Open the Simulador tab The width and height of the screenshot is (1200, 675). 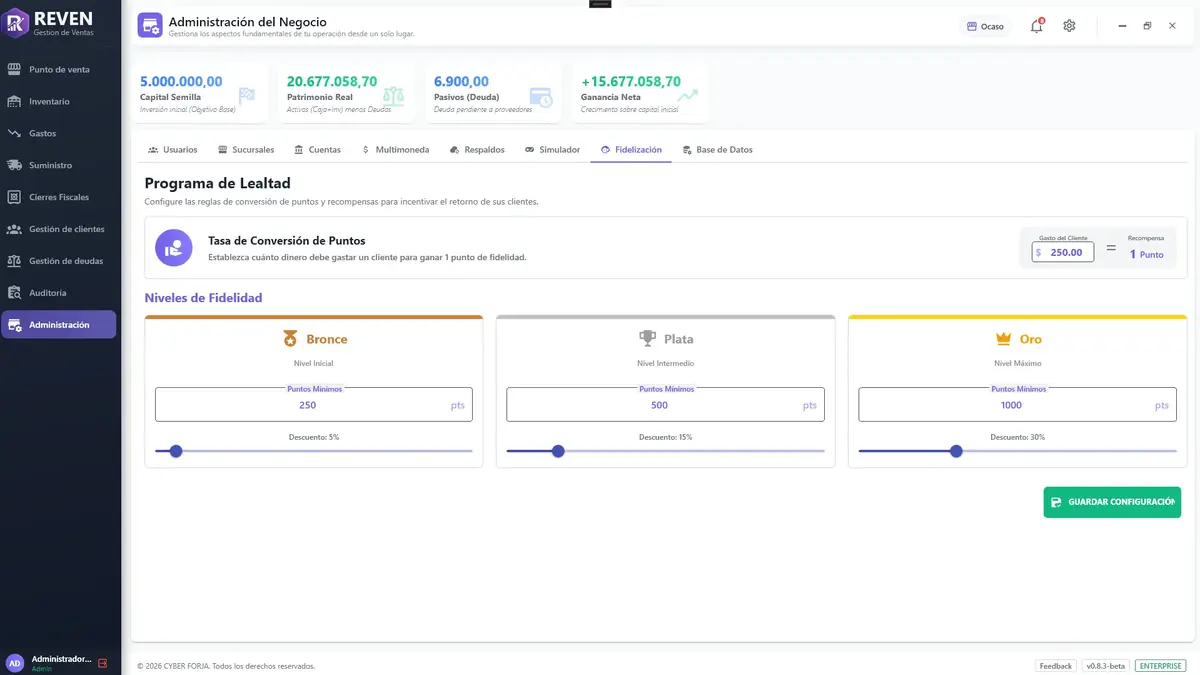tap(553, 150)
